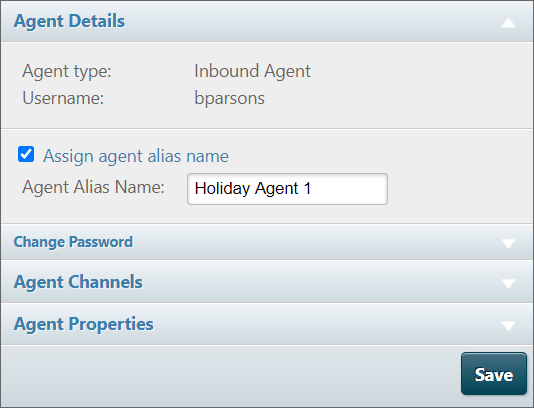Click blank space inside alias field after text

tap(349, 189)
